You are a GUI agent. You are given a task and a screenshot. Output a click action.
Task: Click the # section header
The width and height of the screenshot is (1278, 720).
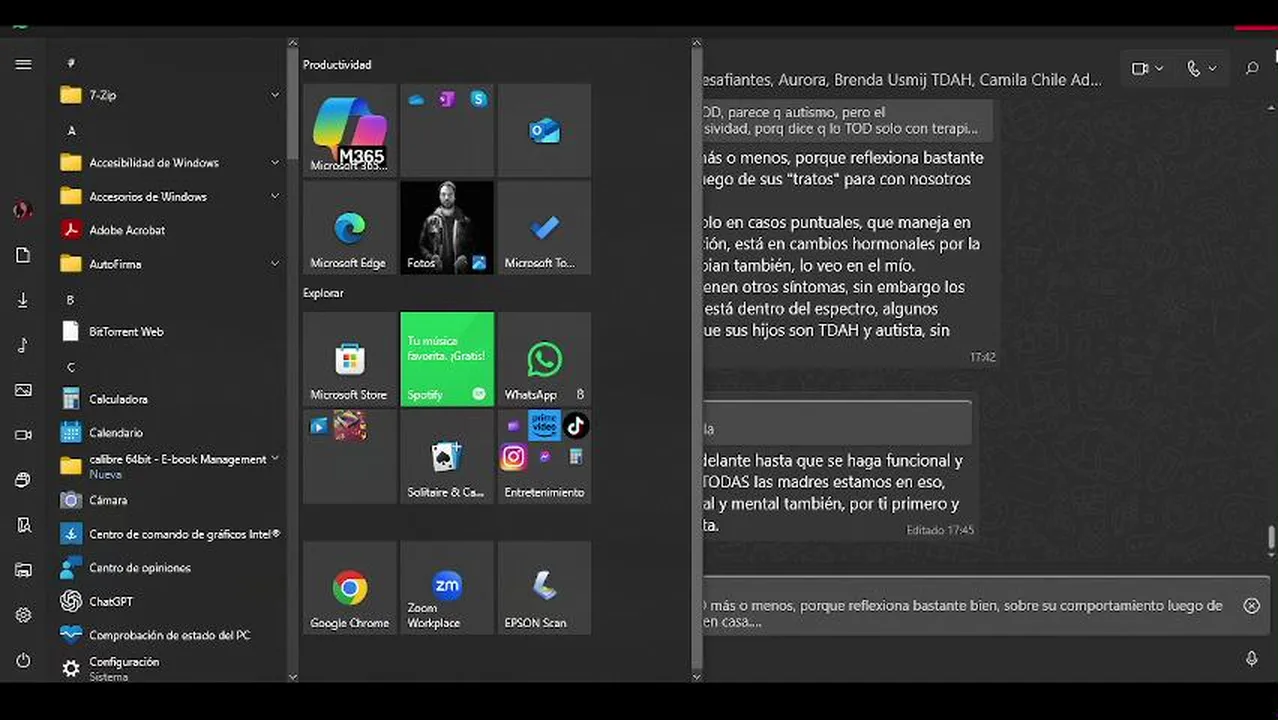click(71, 63)
